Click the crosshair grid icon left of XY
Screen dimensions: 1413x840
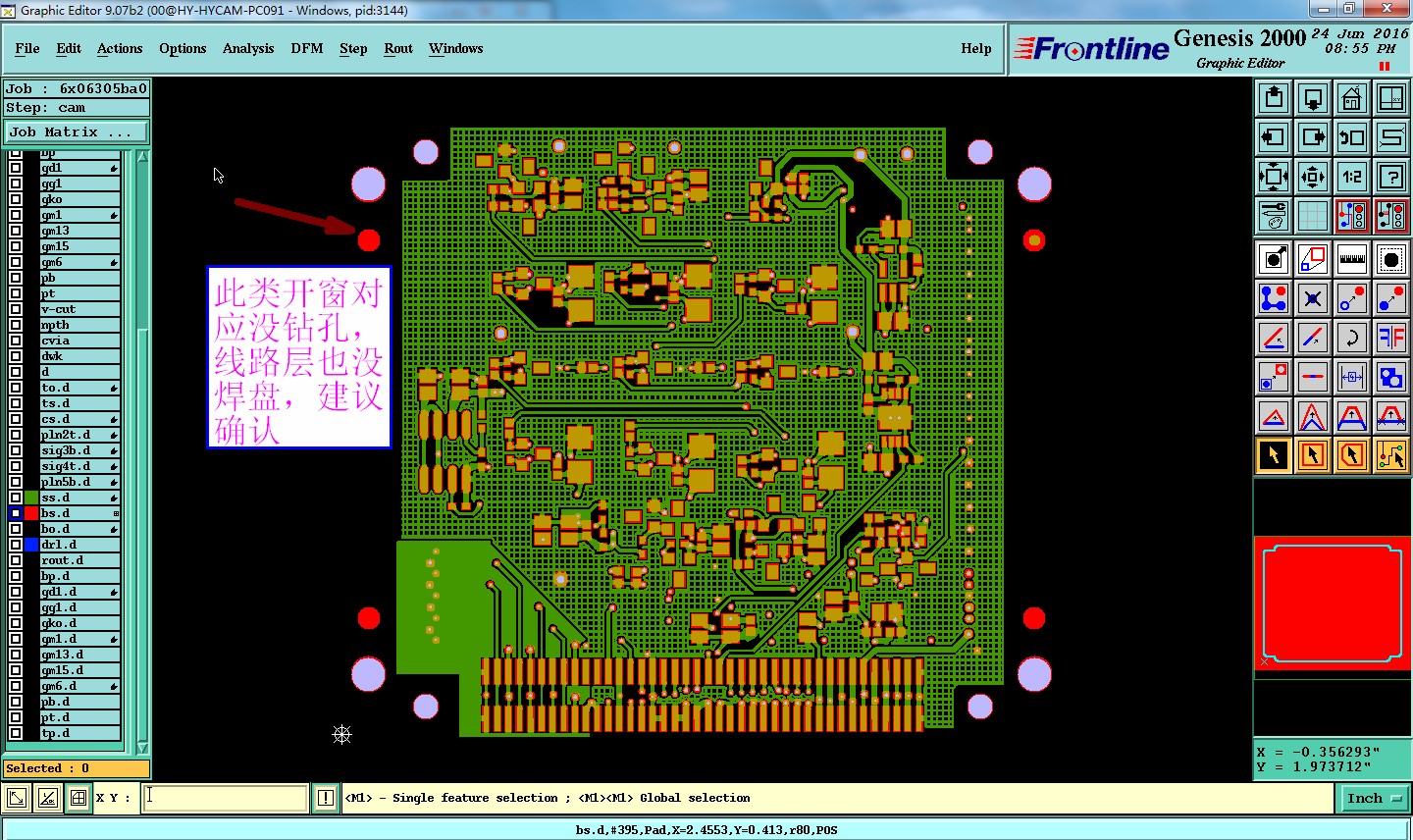(78, 798)
